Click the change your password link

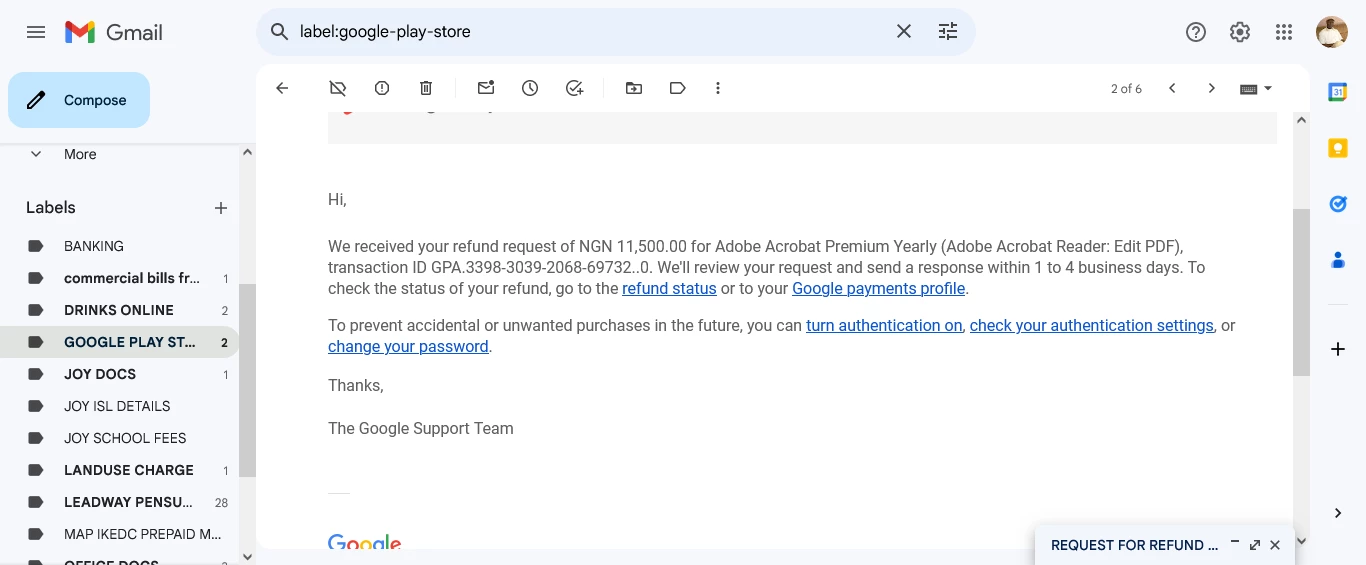tap(408, 347)
